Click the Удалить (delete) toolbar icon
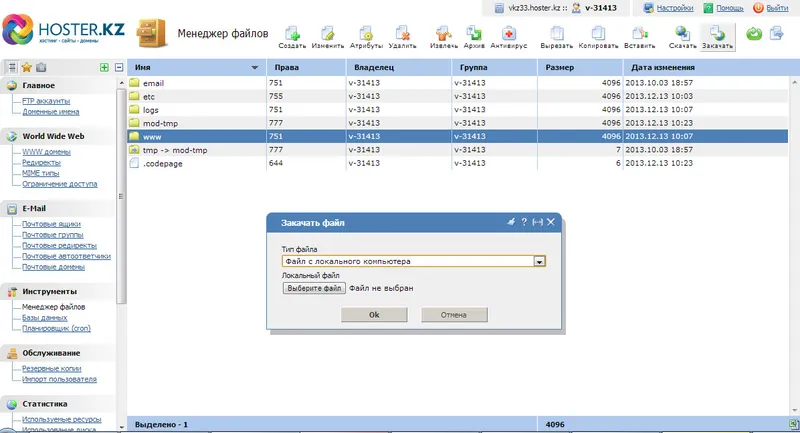The width and height of the screenshot is (800, 433). point(402,37)
